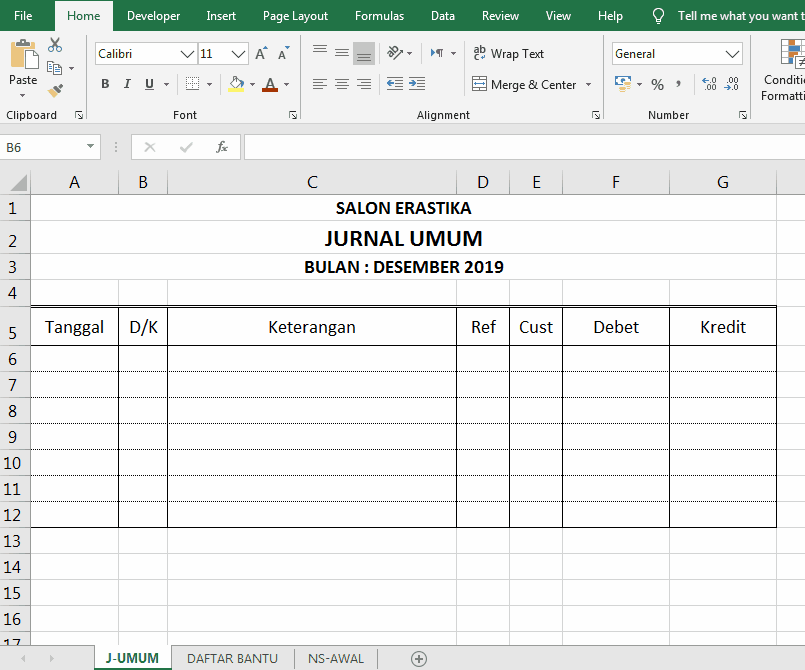Screen dimensions: 805x670
Task: Decrease the indent
Action: (x=395, y=84)
